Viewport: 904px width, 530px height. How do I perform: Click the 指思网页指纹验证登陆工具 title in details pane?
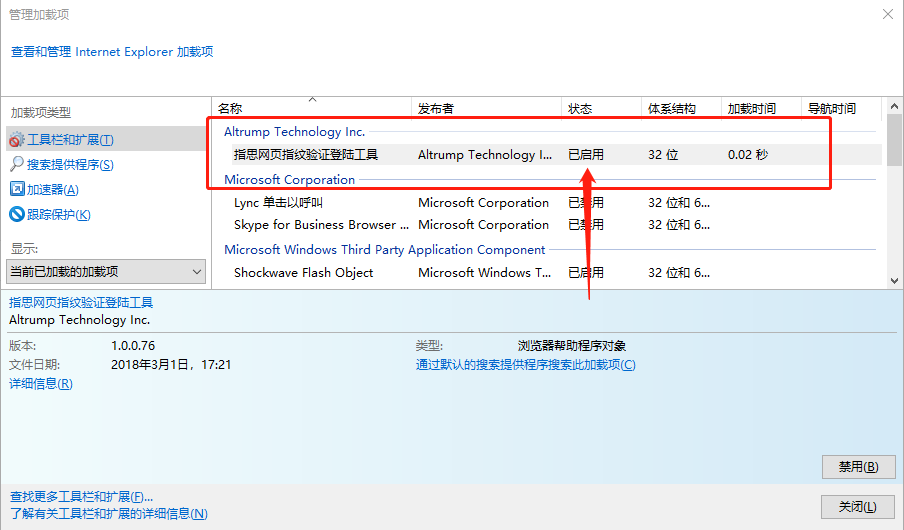tap(81, 302)
